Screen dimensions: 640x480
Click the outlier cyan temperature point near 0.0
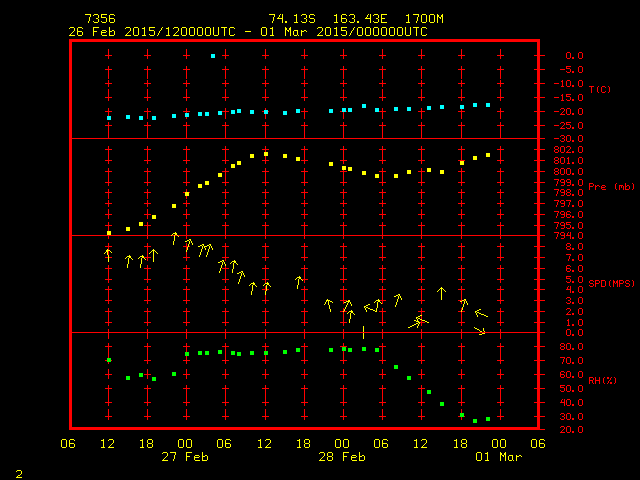(x=213, y=56)
